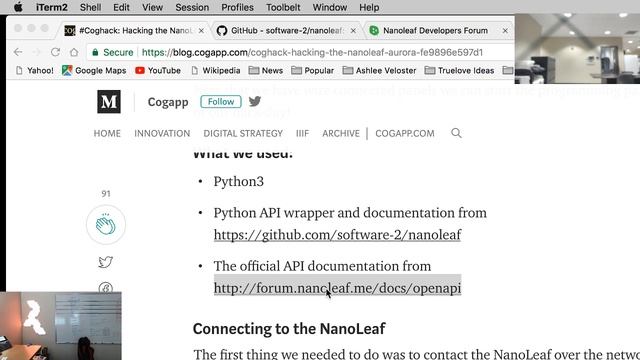Viewport: 640px width, 360px height.
Task: Focus the address bar URL
Action: (312, 52)
